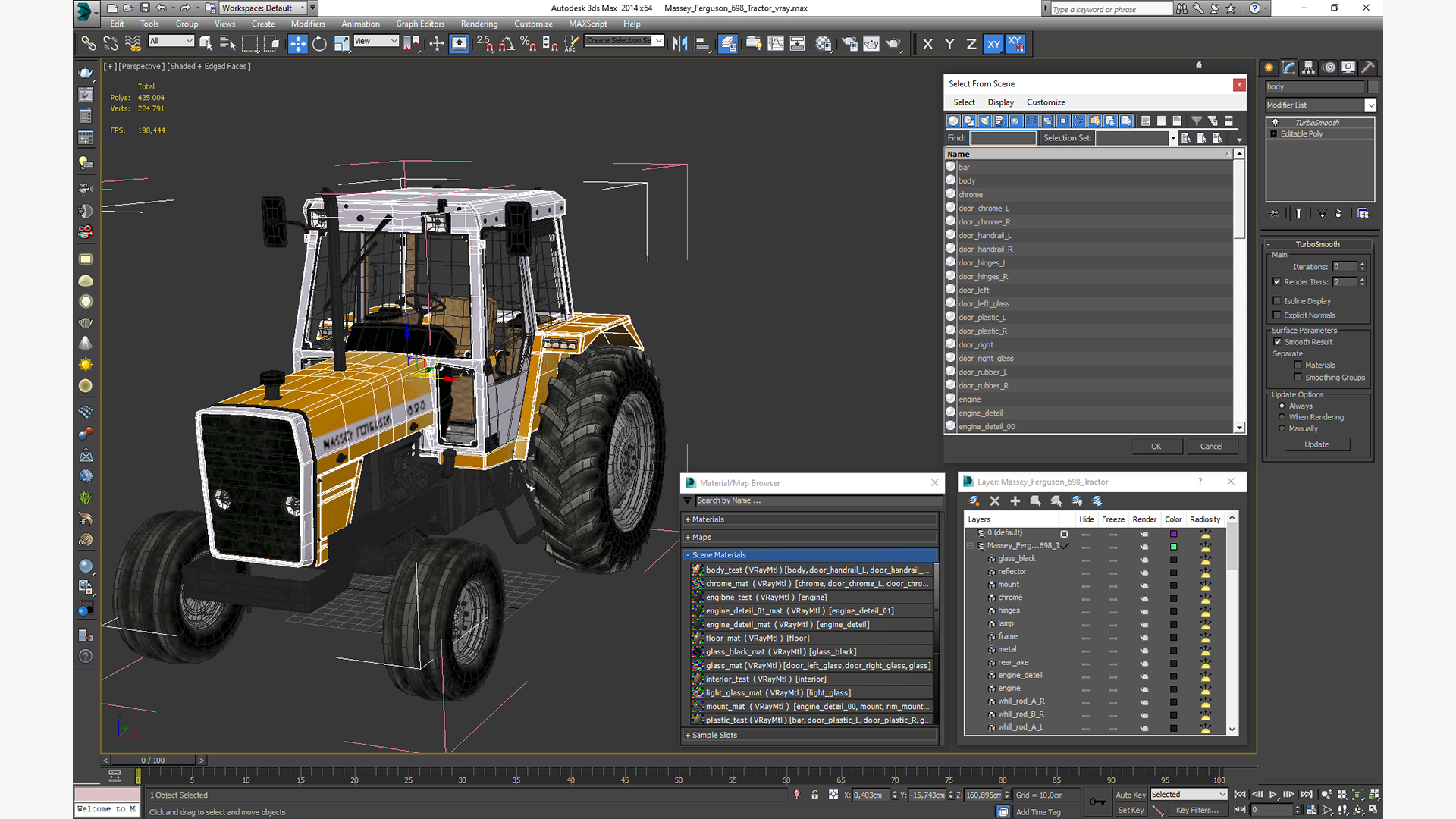Click the TurboSmooth Update button
The image size is (1456, 819).
(x=1316, y=444)
